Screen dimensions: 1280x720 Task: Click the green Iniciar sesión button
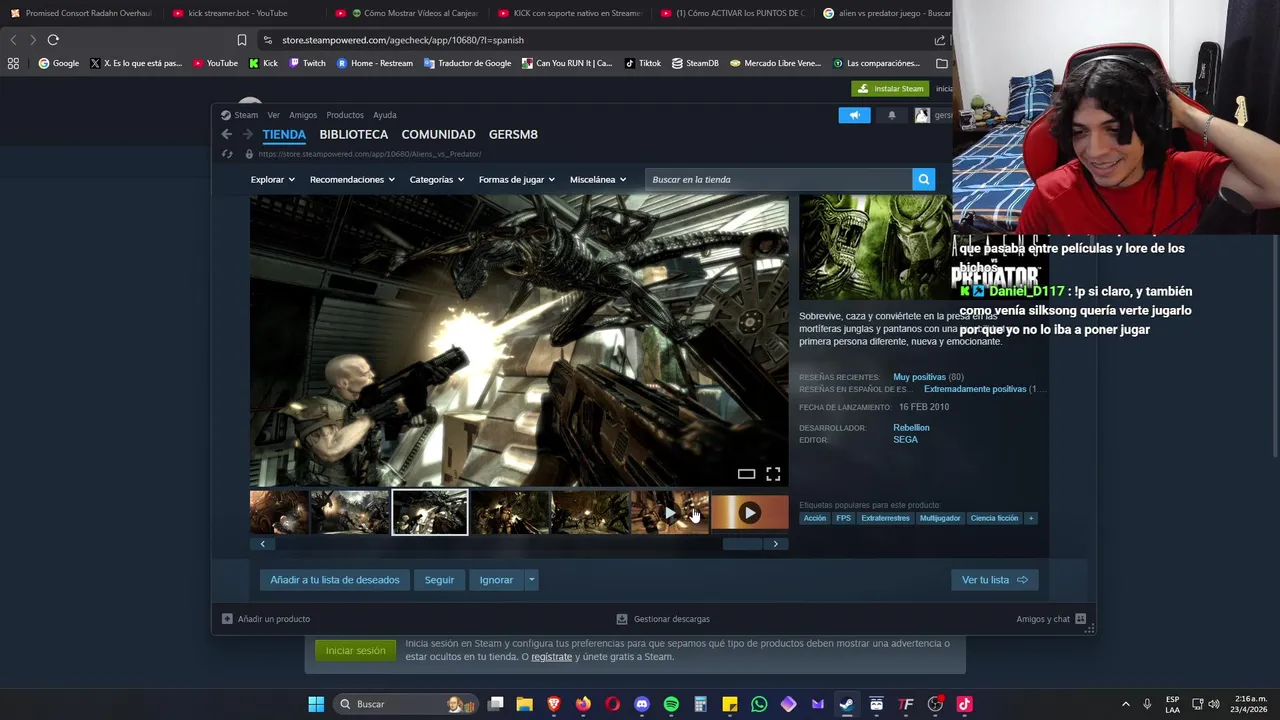[x=355, y=651]
